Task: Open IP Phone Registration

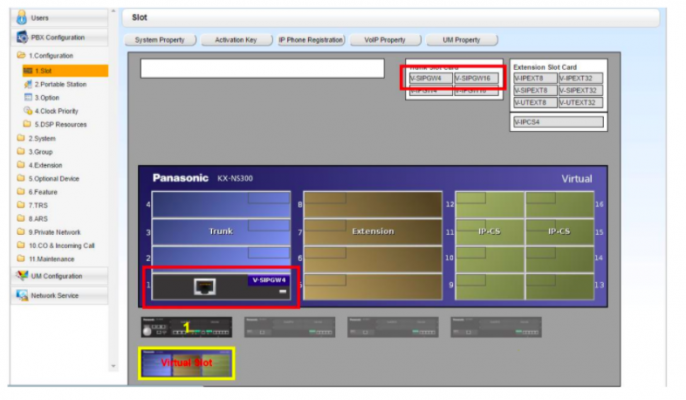Action: 311,40
